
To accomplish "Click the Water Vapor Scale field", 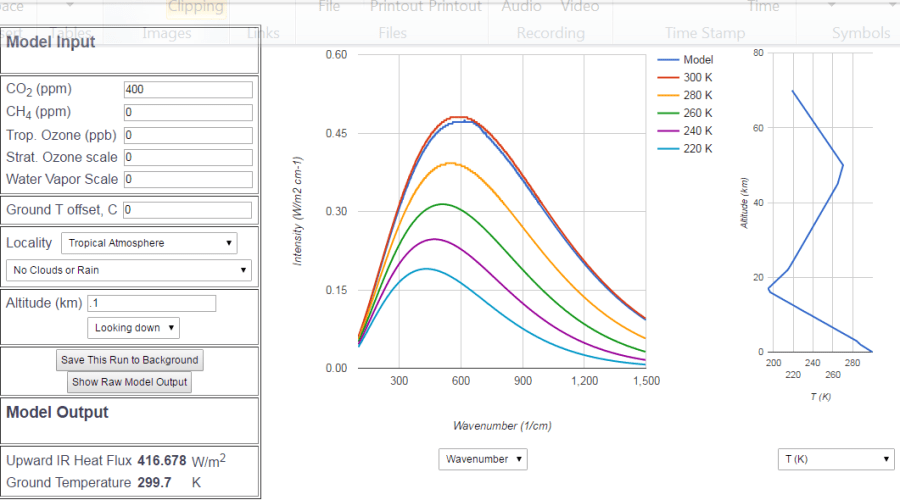I will [188, 180].
